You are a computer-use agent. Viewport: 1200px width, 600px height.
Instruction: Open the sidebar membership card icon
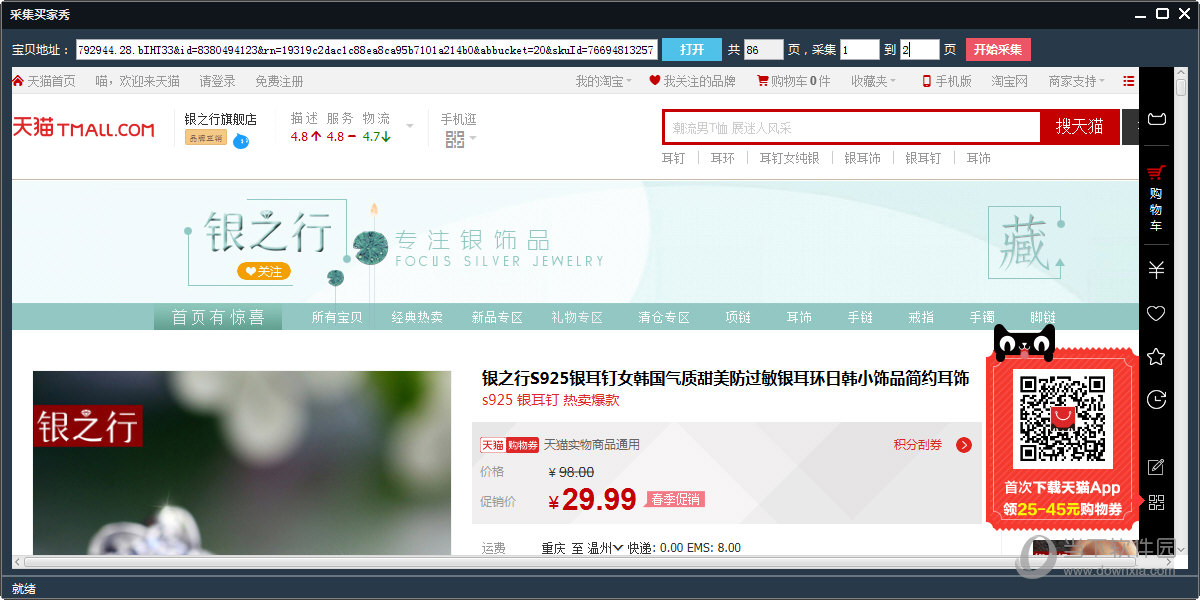click(1156, 120)
